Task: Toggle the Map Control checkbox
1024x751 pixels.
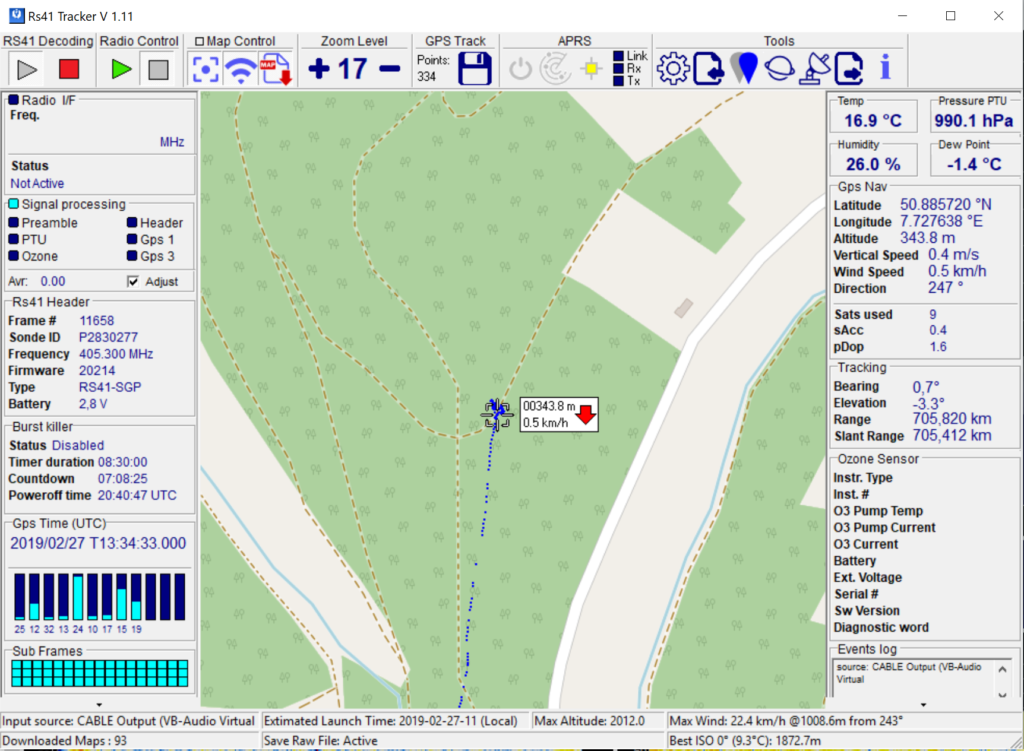Action: [x=200, y=42]
